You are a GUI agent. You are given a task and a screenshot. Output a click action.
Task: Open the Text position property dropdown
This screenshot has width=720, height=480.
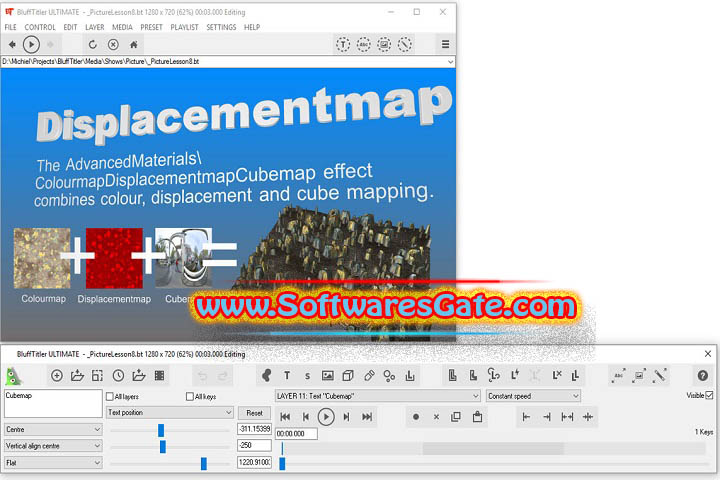(170, 412)
